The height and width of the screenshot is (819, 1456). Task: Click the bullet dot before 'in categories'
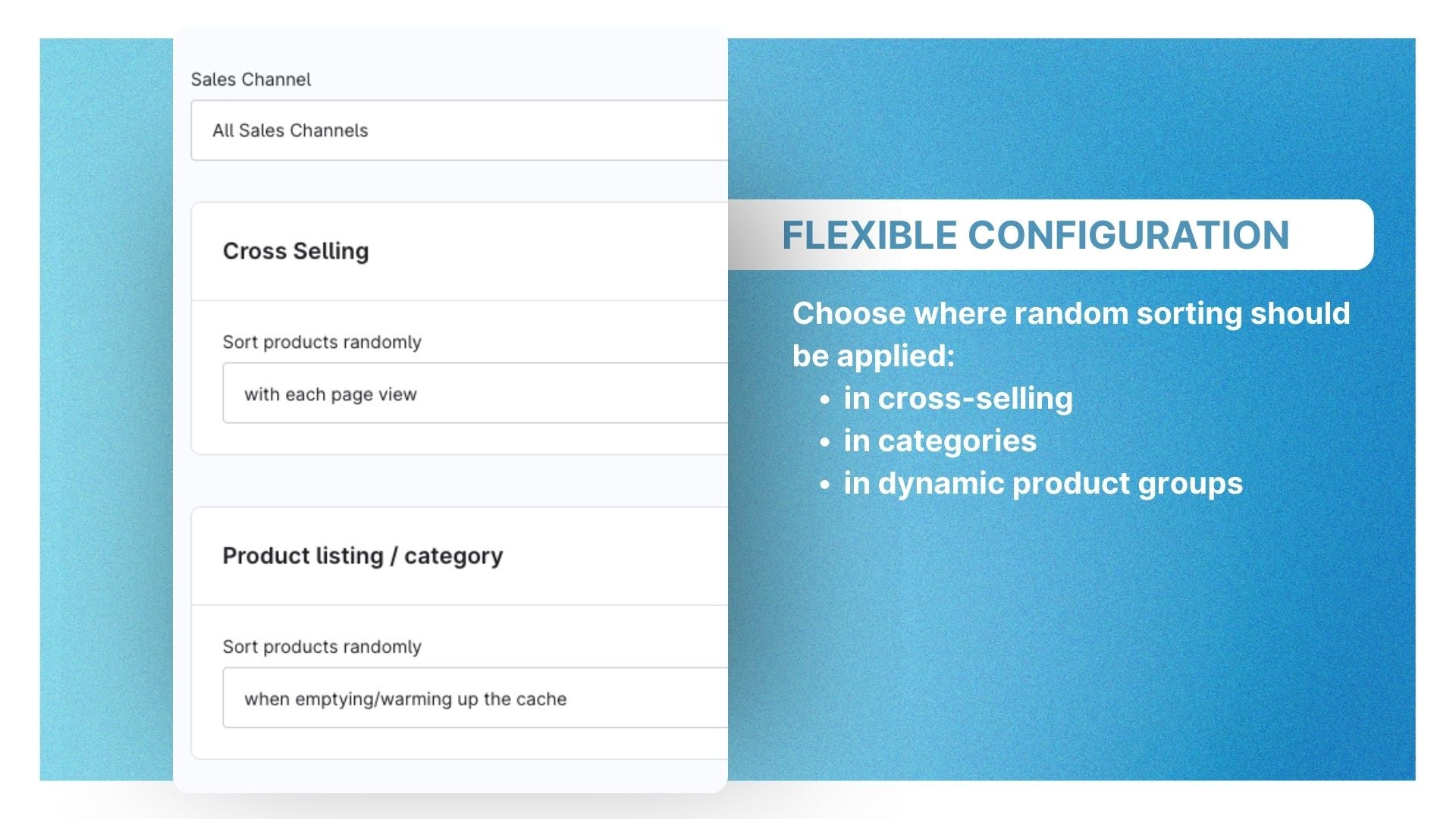click(x=825, y=443)
